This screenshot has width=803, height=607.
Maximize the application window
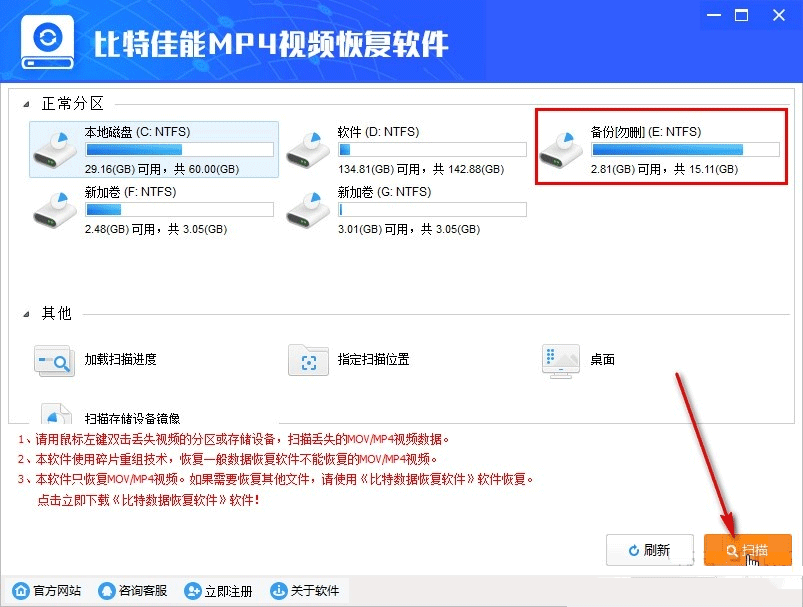pos(742,15)
